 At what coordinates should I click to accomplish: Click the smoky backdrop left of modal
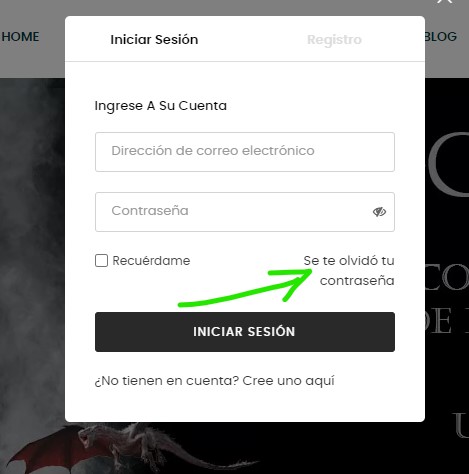32,250
